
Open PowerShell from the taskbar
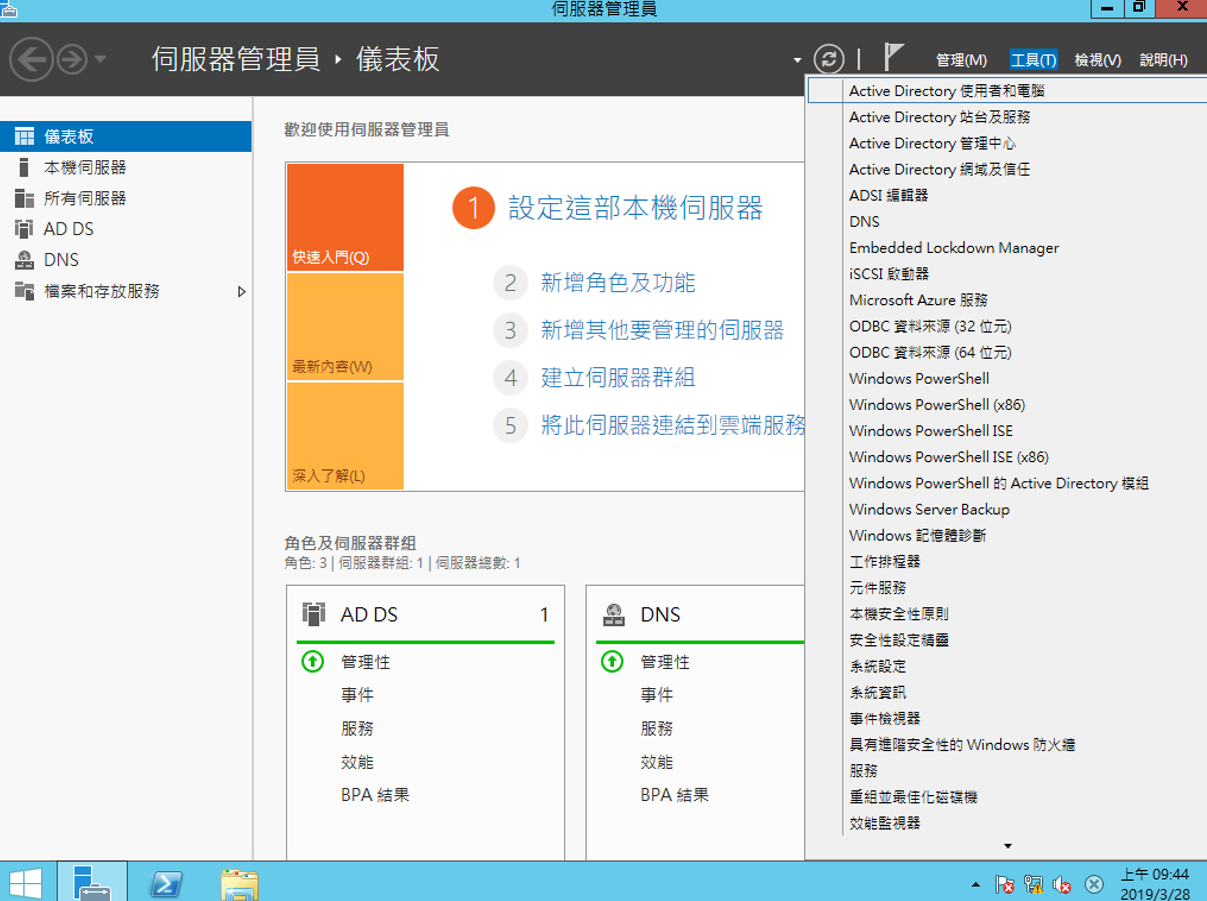(166, 883)
